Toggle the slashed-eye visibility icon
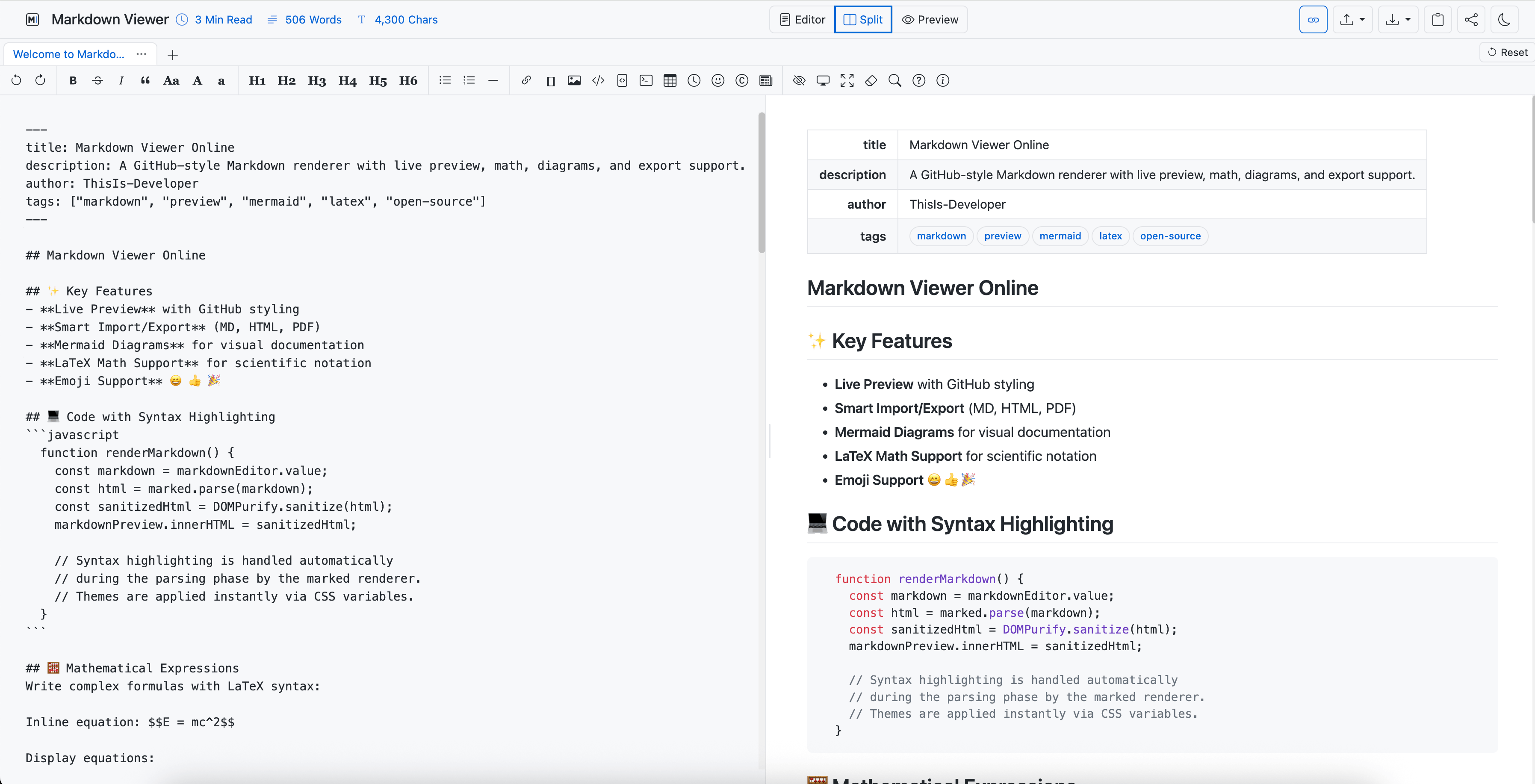The image size is (1535, 784). coord(799,80)
